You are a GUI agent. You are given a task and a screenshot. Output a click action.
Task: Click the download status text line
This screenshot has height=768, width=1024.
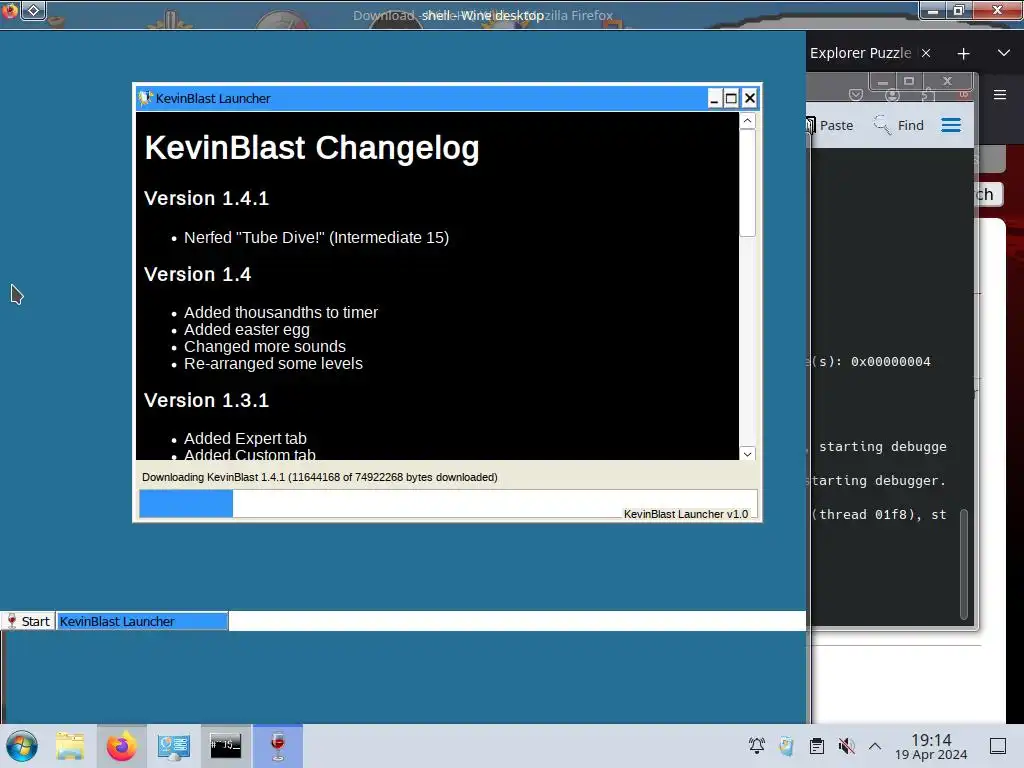(x=319, y=477)
